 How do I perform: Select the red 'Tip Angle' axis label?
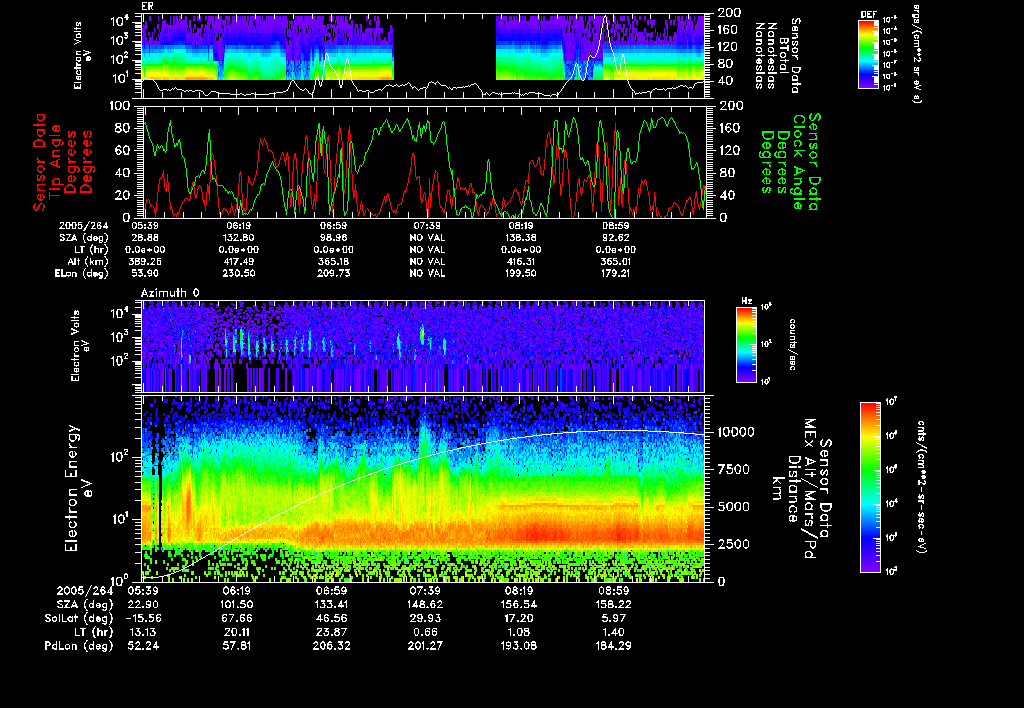(55, 162)
